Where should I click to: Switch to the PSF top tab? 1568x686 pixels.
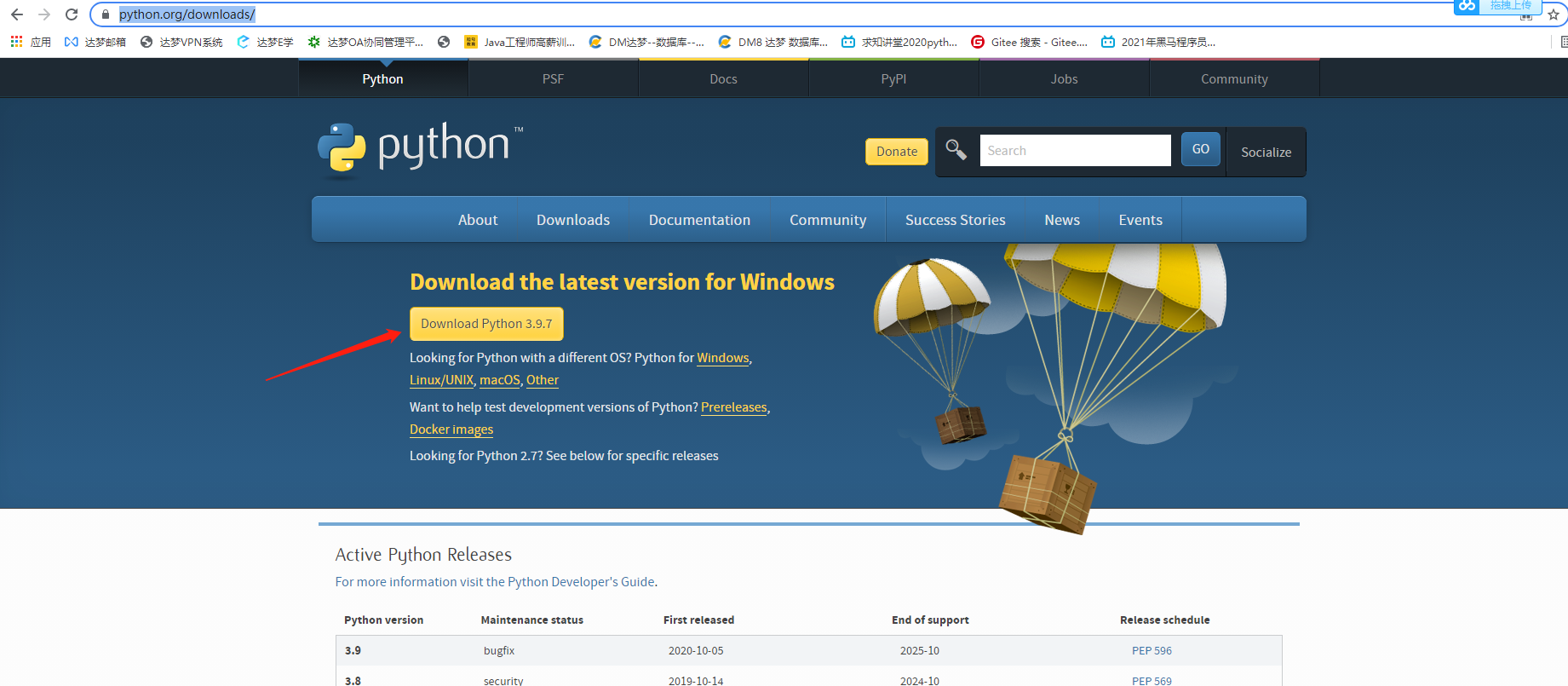click(x=554, y=78)
